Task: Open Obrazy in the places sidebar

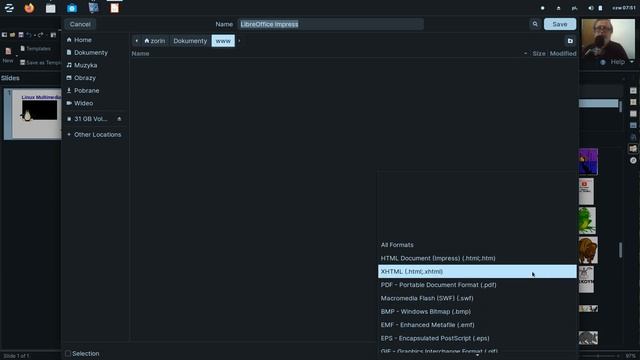Action: pos(95,78)
